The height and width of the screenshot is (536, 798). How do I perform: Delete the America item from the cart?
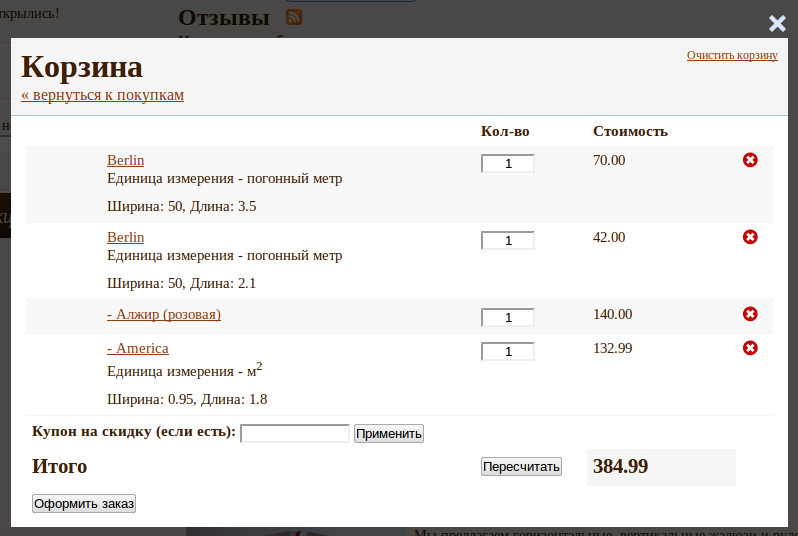(x=750, y=348)
